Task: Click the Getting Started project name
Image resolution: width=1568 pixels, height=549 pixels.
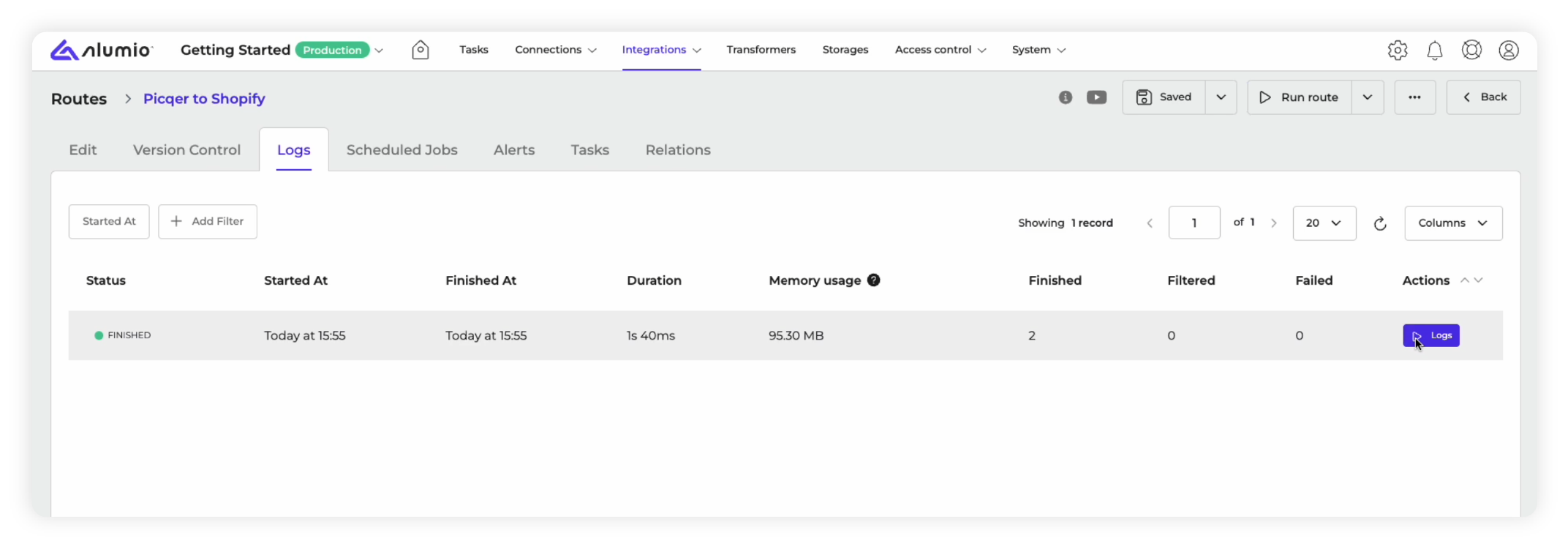Action: [235, 50]
